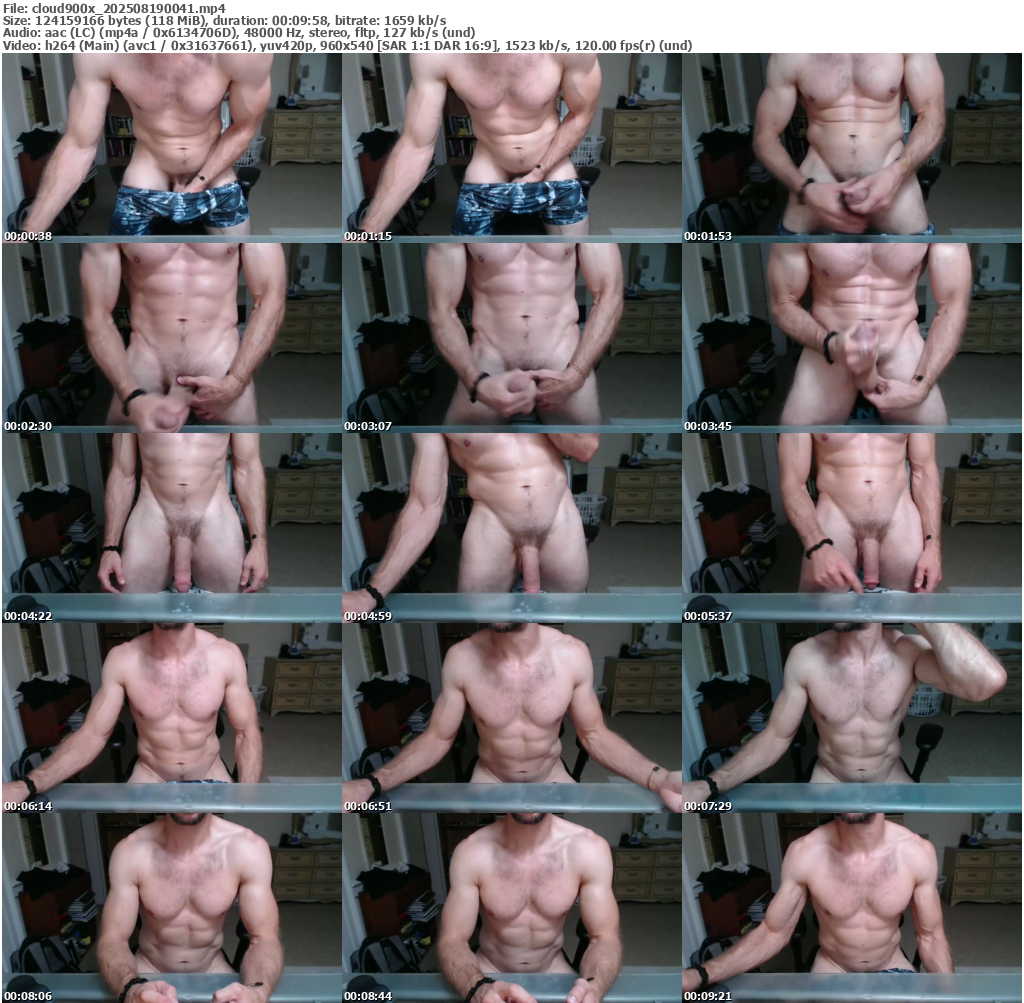Click the "Video: h264 (Main)" info line
The width and height of the screenshot is (1024, 1003).
[x=347, y=45]
